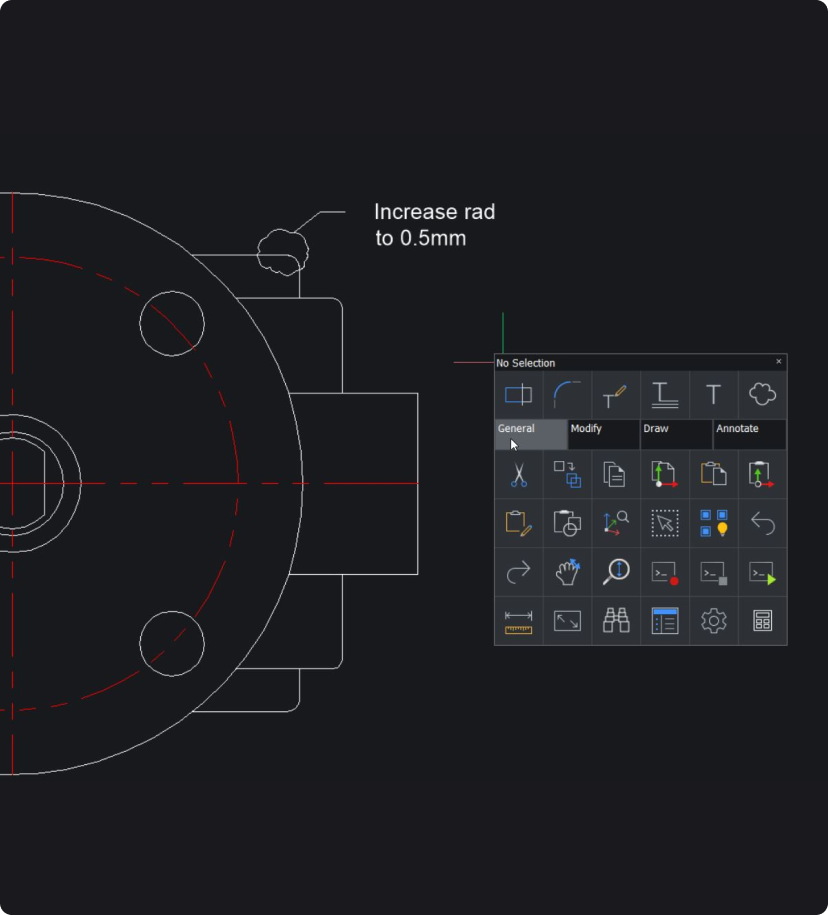This screenshot has width=828, height=915.
Task: Click the "Increase rad to 0.5mm" annotation text
Action: [433, 225]
